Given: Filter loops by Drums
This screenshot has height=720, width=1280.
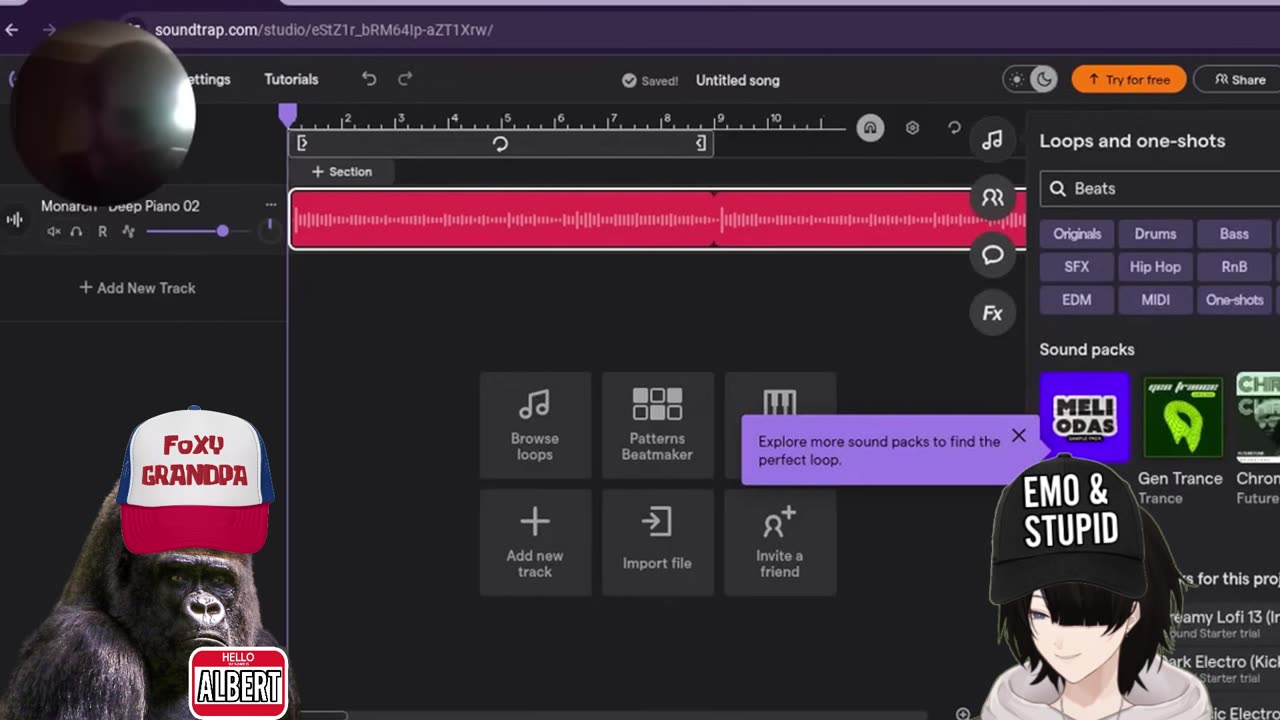Looking at the screenshot, I should (x=1155, y=234).
